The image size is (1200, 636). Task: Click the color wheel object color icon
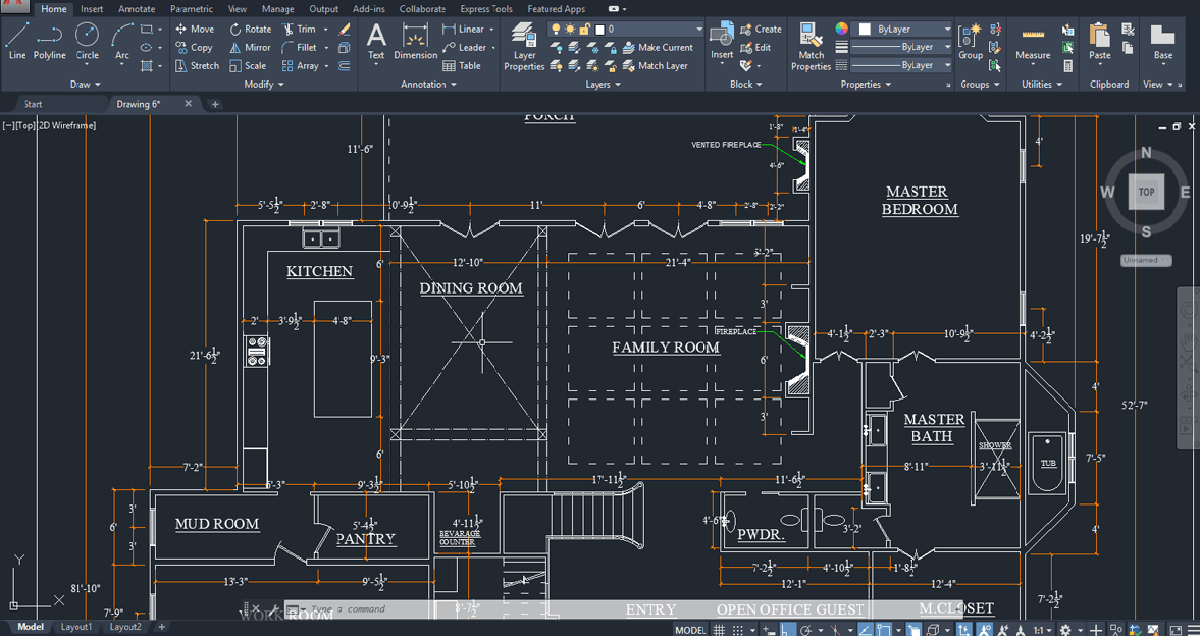pos(842,29)
